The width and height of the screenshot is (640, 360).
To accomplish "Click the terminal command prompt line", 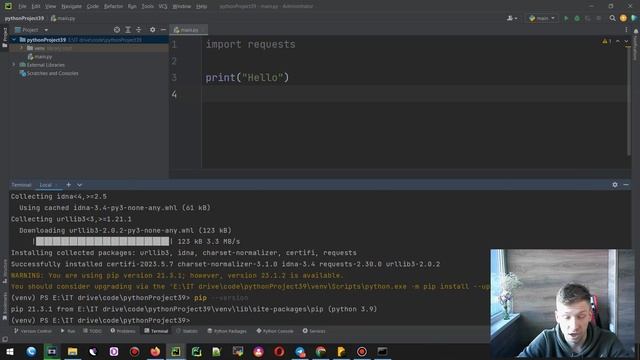I will 100,320.
